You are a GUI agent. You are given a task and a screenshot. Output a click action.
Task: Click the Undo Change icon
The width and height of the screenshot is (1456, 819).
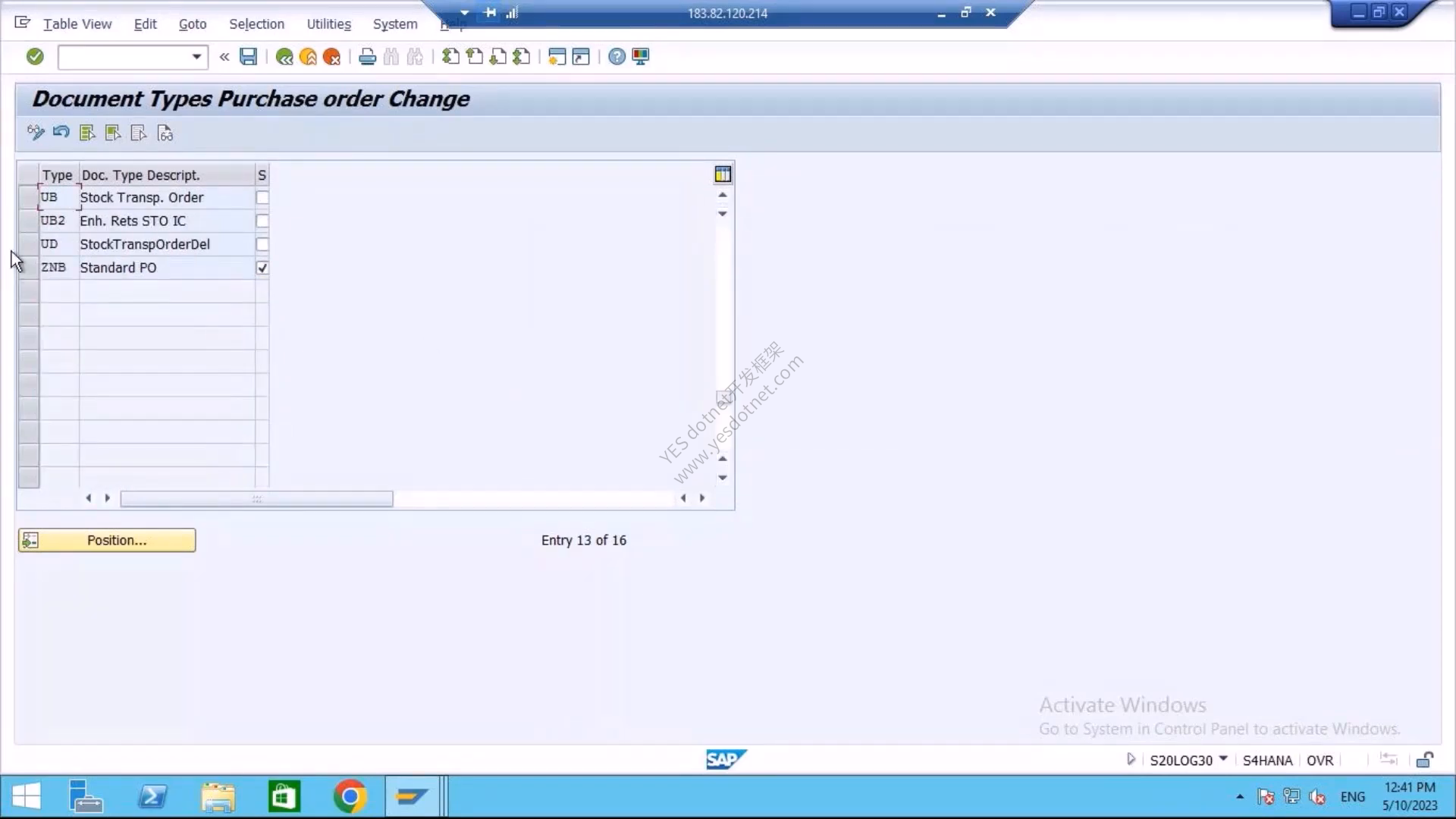[61, 133]
